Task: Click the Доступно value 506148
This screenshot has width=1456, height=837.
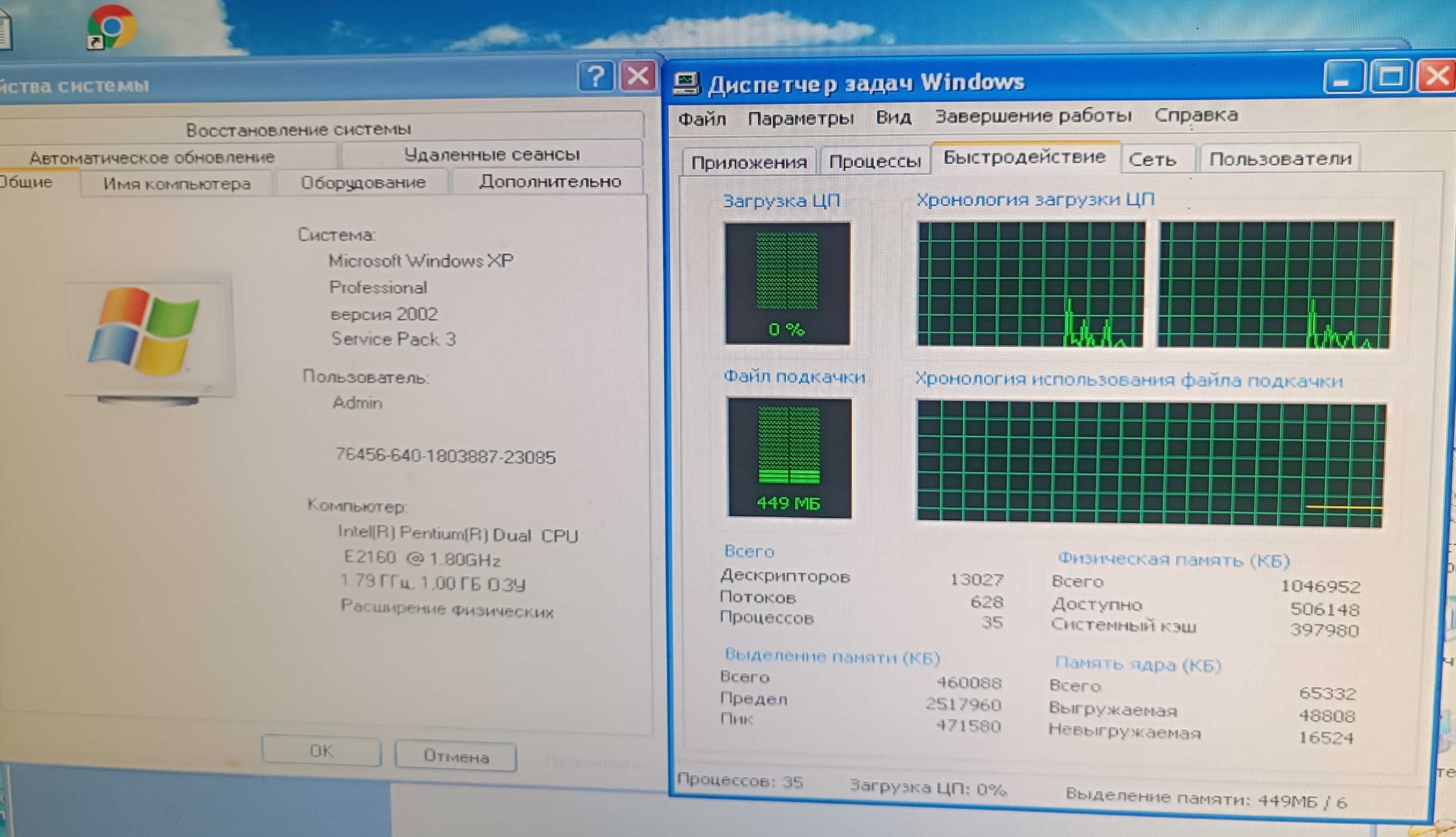Action: [1325, 609]
